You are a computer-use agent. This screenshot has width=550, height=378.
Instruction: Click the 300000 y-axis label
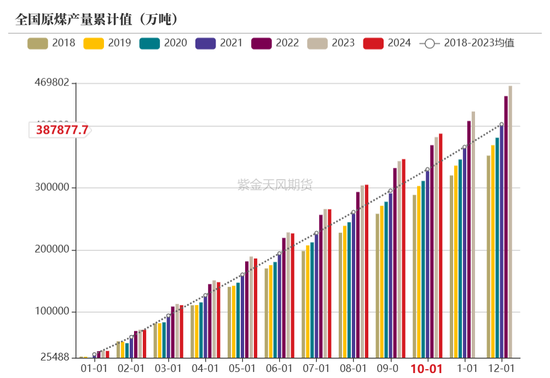(52, 187)
